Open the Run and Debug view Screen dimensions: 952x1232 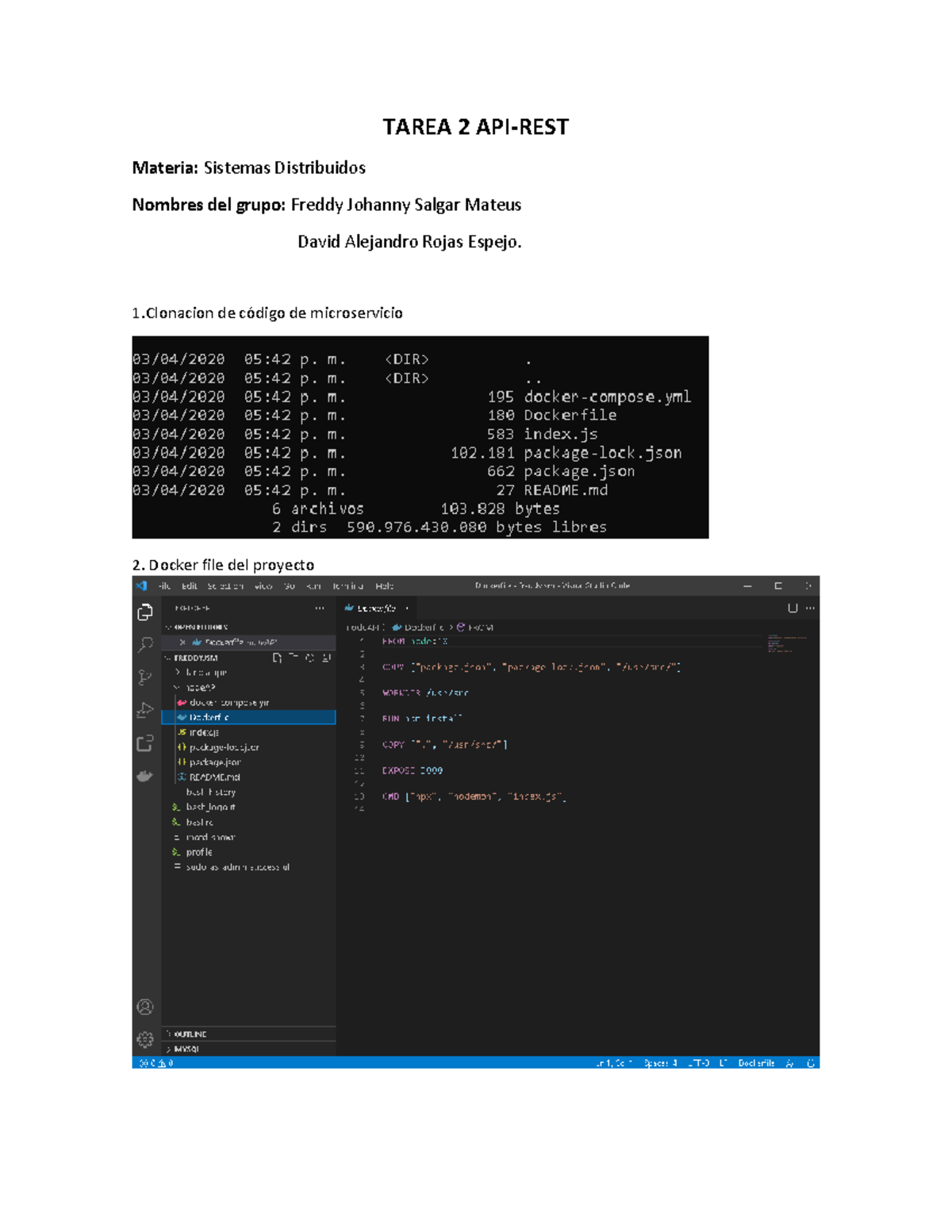[145, 710]
